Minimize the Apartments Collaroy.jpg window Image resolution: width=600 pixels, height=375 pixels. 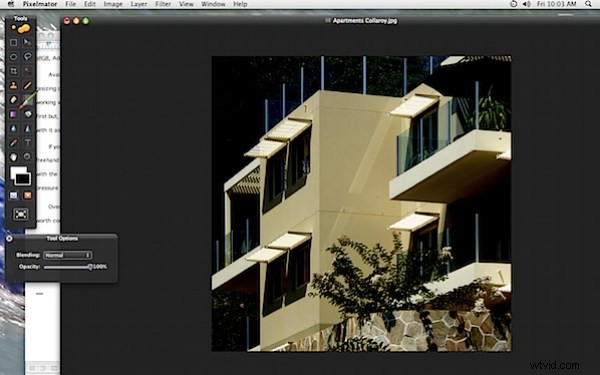click(76, 21)
